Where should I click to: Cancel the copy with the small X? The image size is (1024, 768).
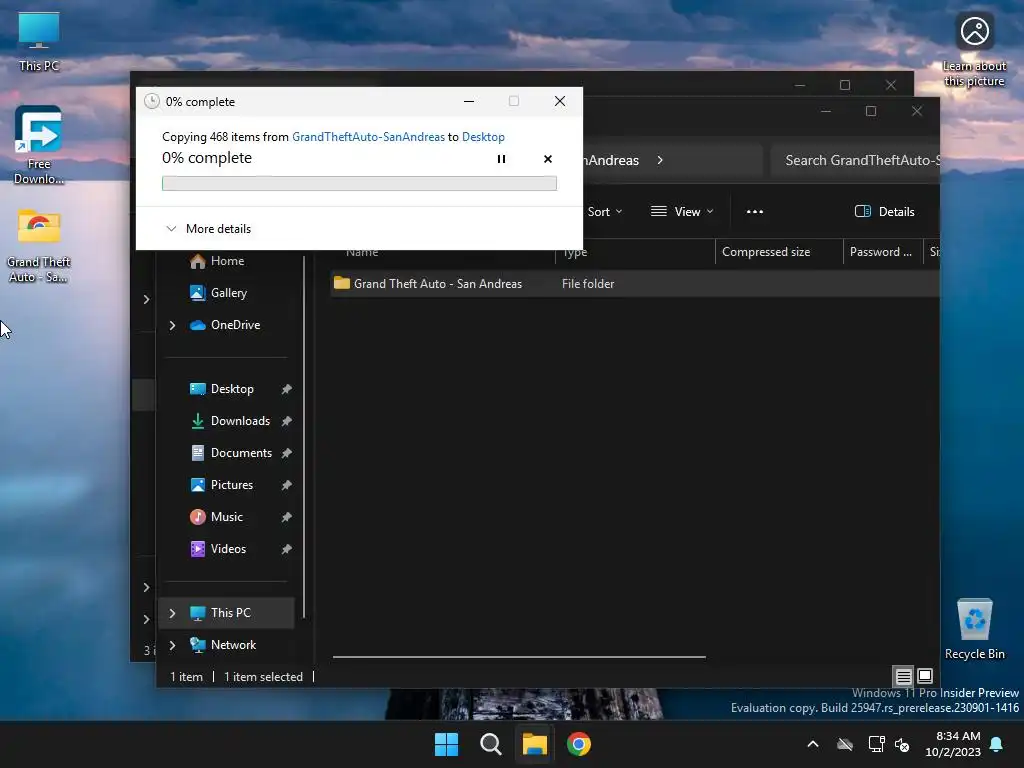point(547,159)
